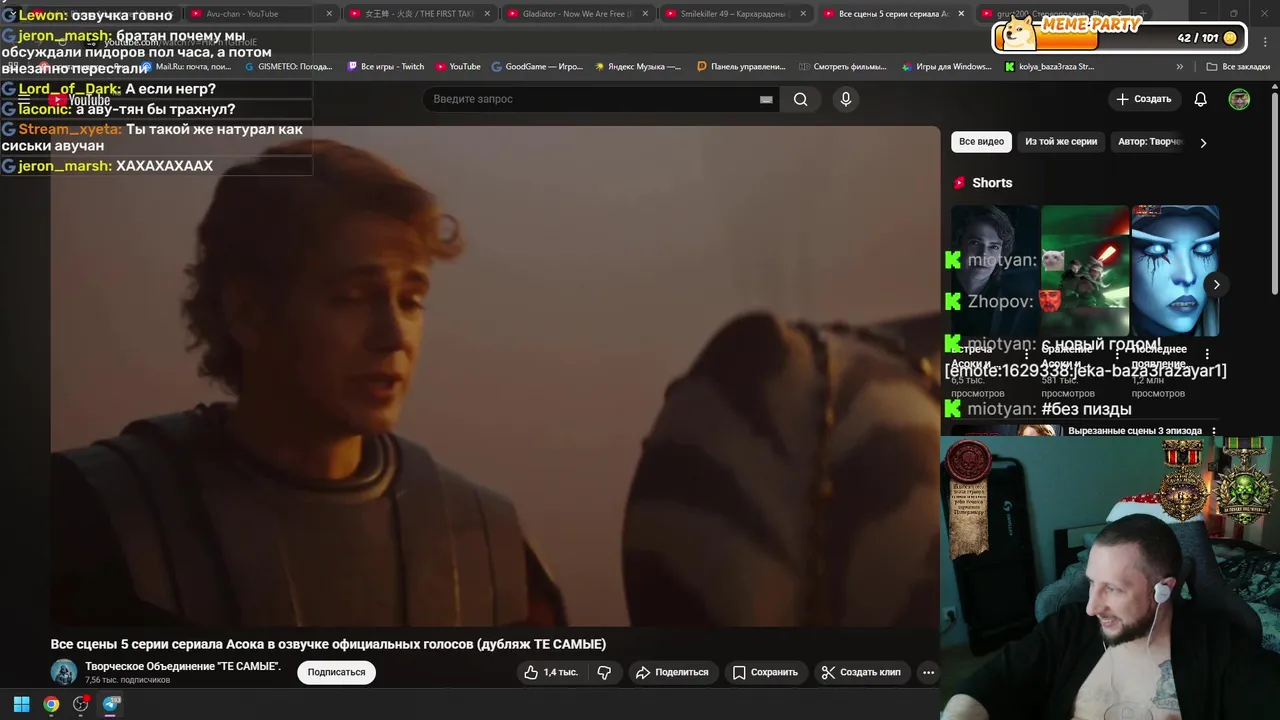The image size is (1280, 720).
Task: Open the GISMETEO Погода bookmark
Action: point(288,67)
